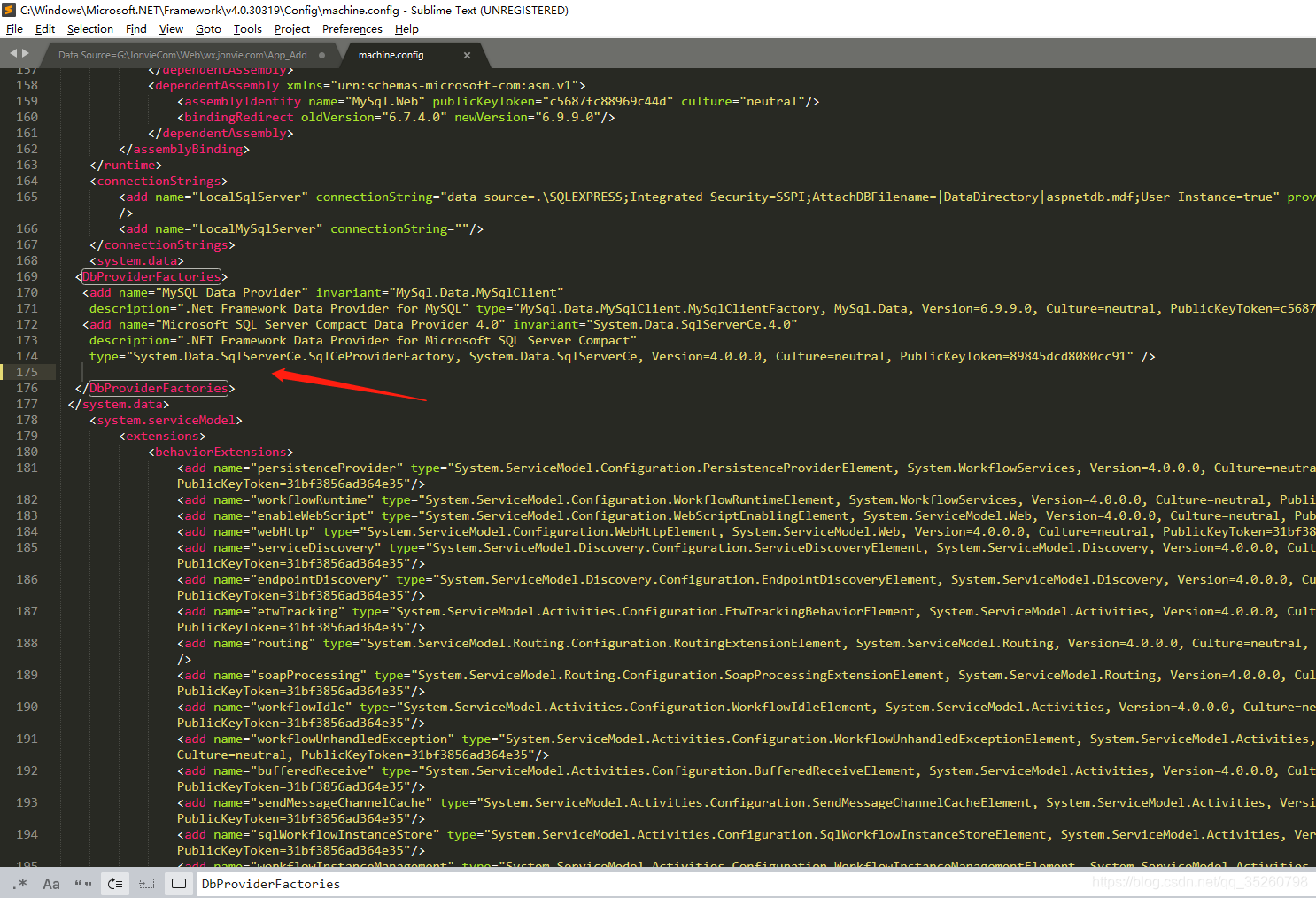This screenshot has width=1316, height=898.
Task: Open the Preferences menu
Action: click(352, 29)
